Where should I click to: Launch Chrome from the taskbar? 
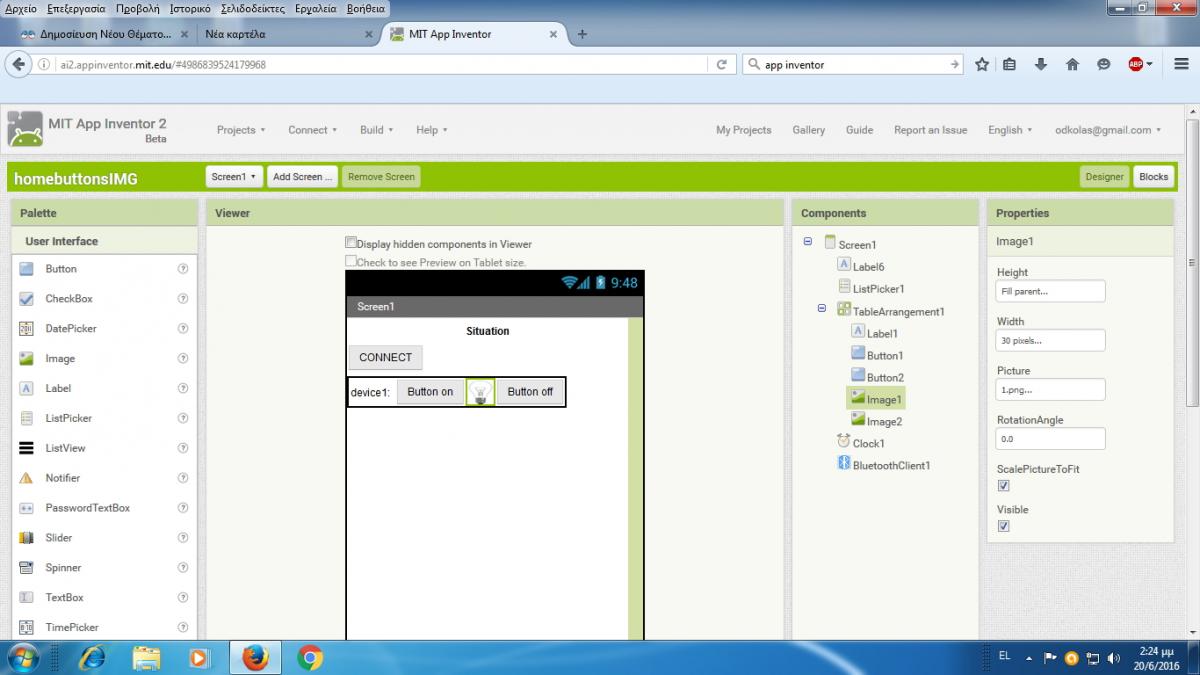(310, 657)
